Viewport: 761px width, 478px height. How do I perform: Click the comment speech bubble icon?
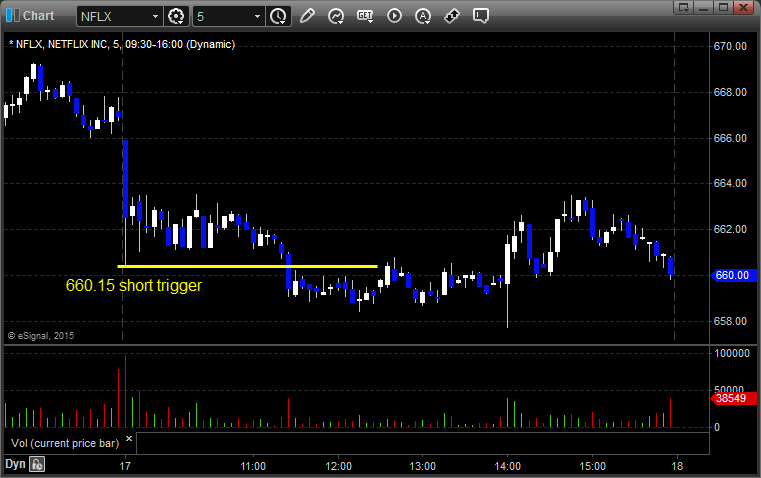click(x=480, y=16)
